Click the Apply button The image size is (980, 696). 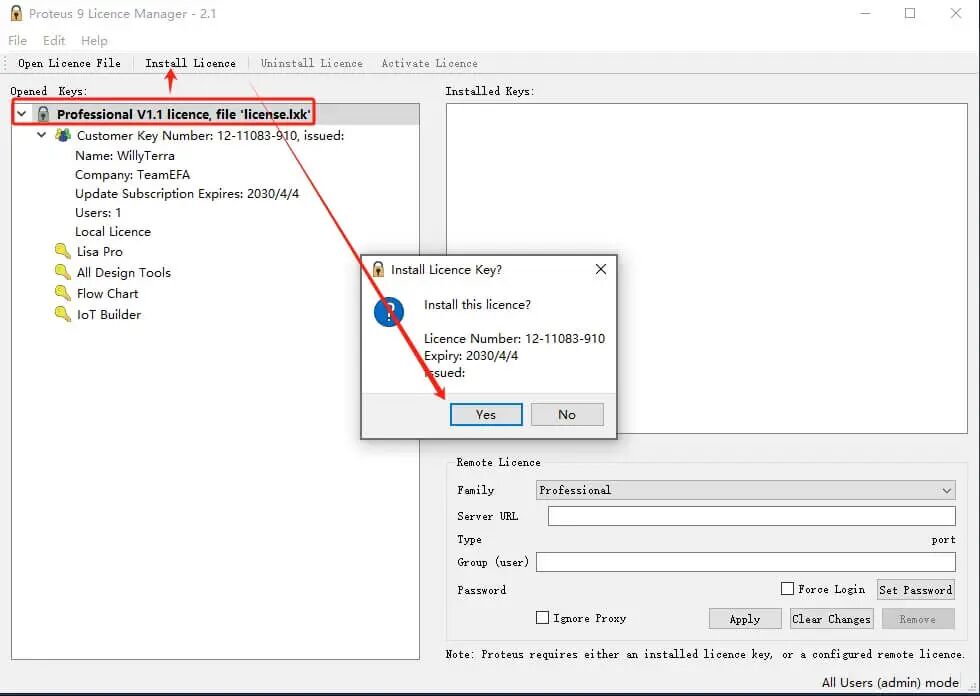coord(745,619)
